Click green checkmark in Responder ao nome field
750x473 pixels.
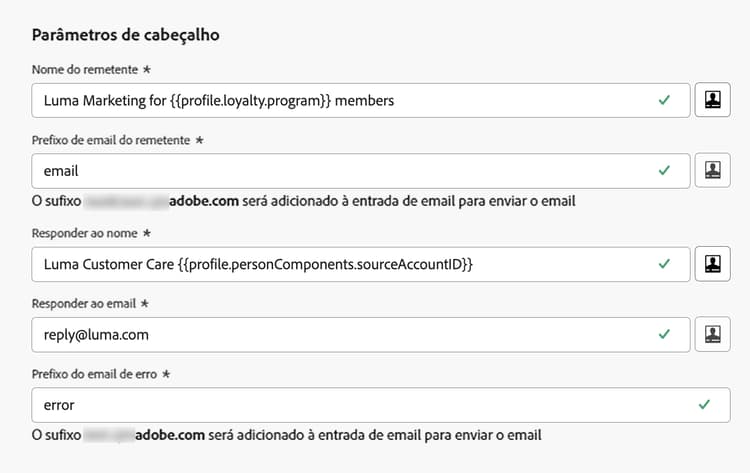pos(665,264)
